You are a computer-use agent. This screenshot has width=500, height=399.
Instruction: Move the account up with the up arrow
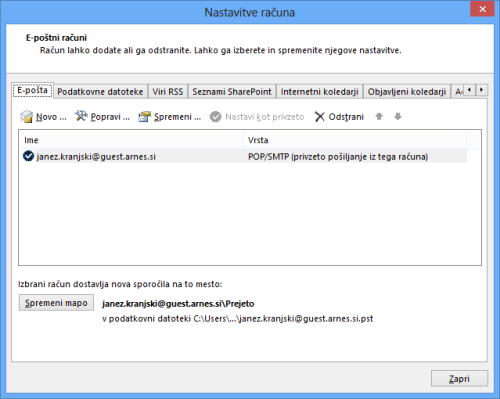pyautogui.click(x=379, y=116)
